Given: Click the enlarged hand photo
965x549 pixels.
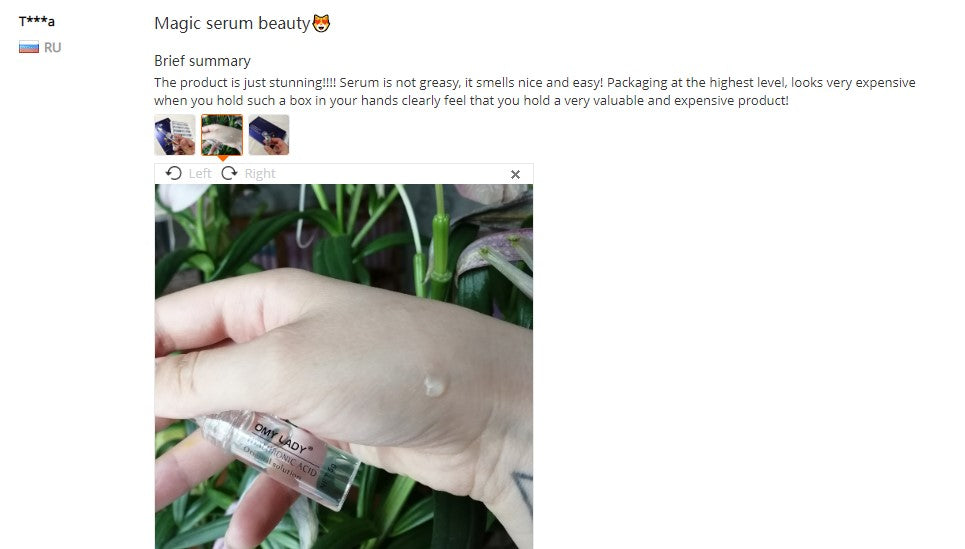Looking at the screenshot, I should pos(344,366).
